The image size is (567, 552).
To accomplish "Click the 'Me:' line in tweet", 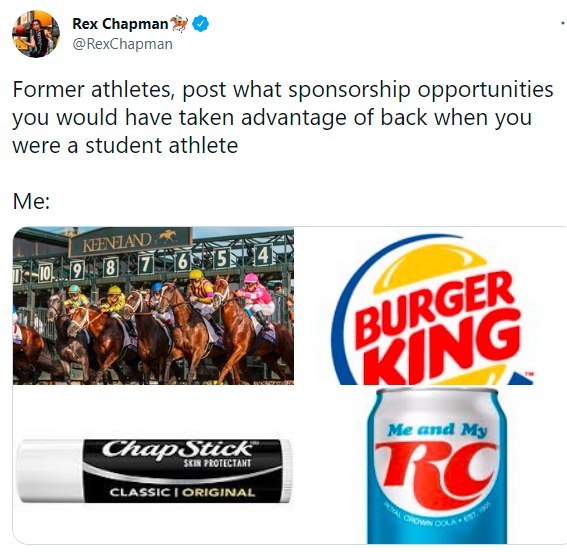I will 31,201.
